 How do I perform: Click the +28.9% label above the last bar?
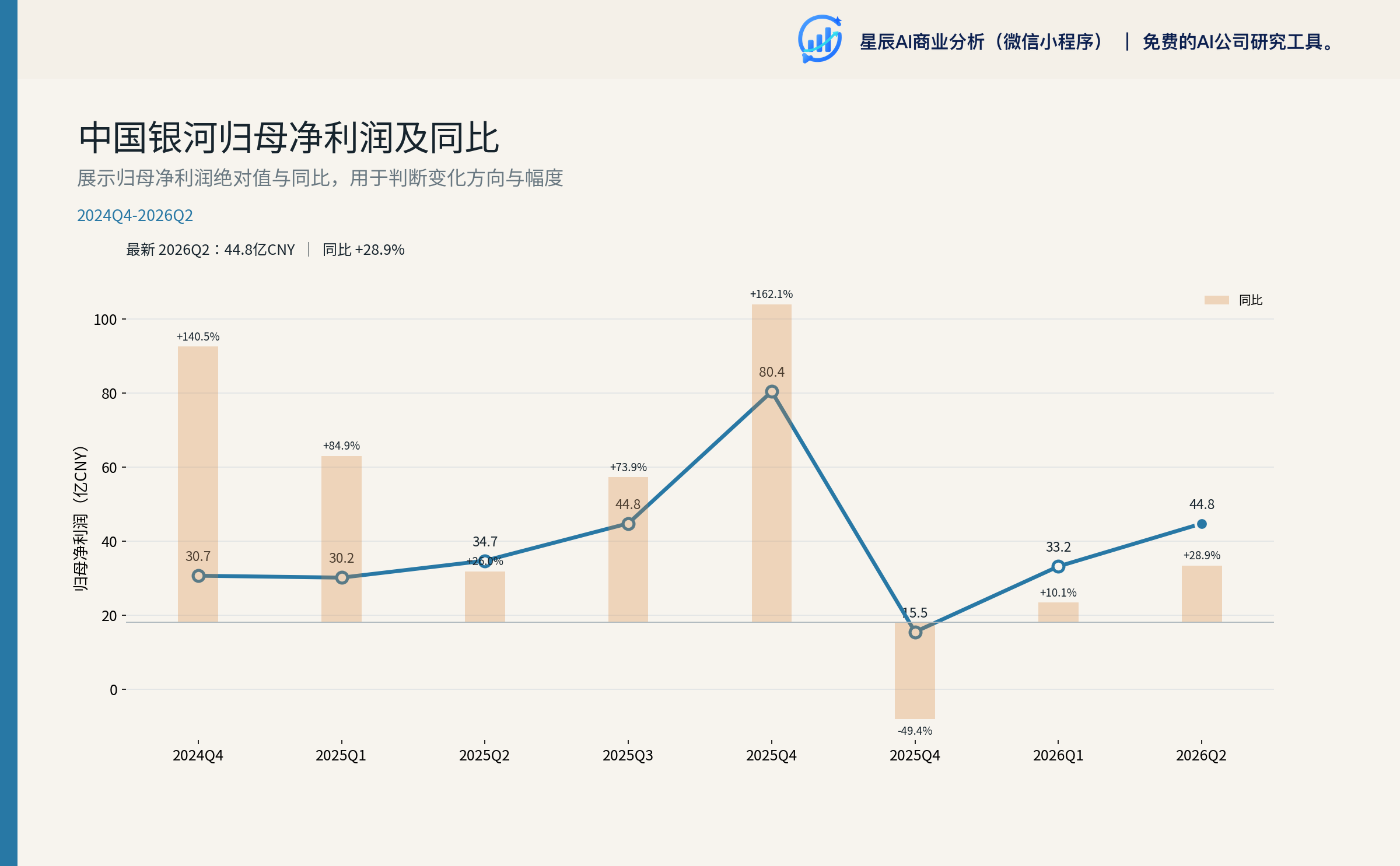pos(1202,555)
